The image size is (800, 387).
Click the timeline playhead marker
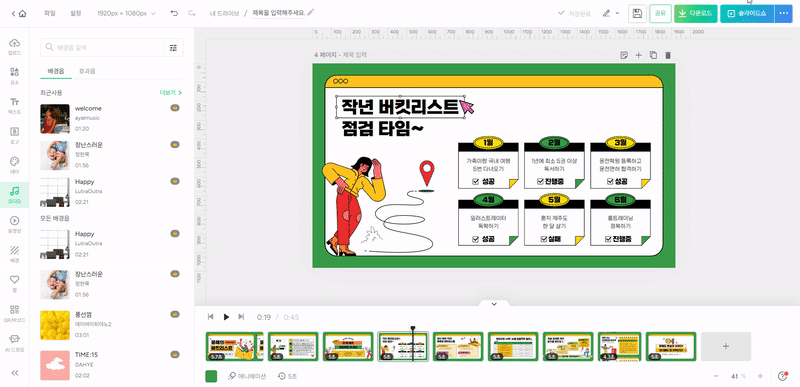tap(413, 328)
